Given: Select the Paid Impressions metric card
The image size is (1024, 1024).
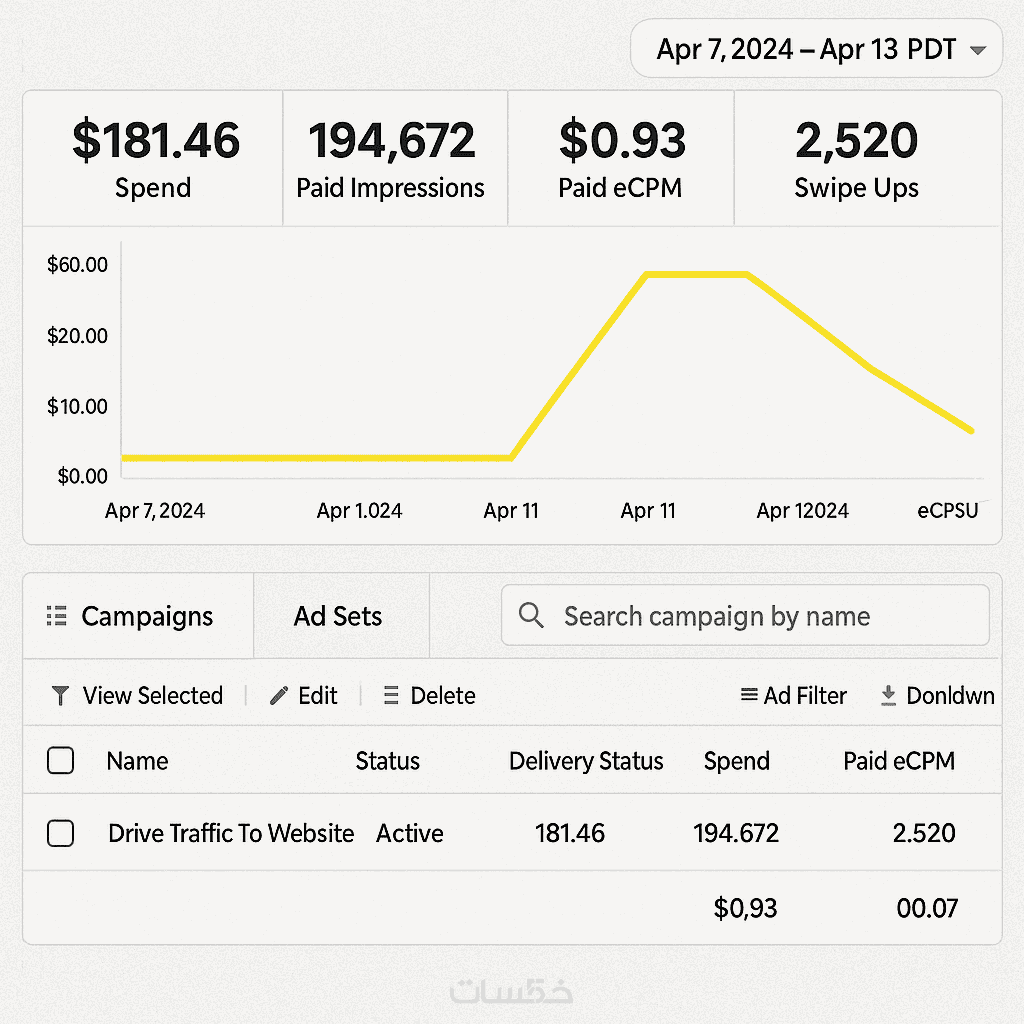Looking at the screenshot, I should click(391, 158).
